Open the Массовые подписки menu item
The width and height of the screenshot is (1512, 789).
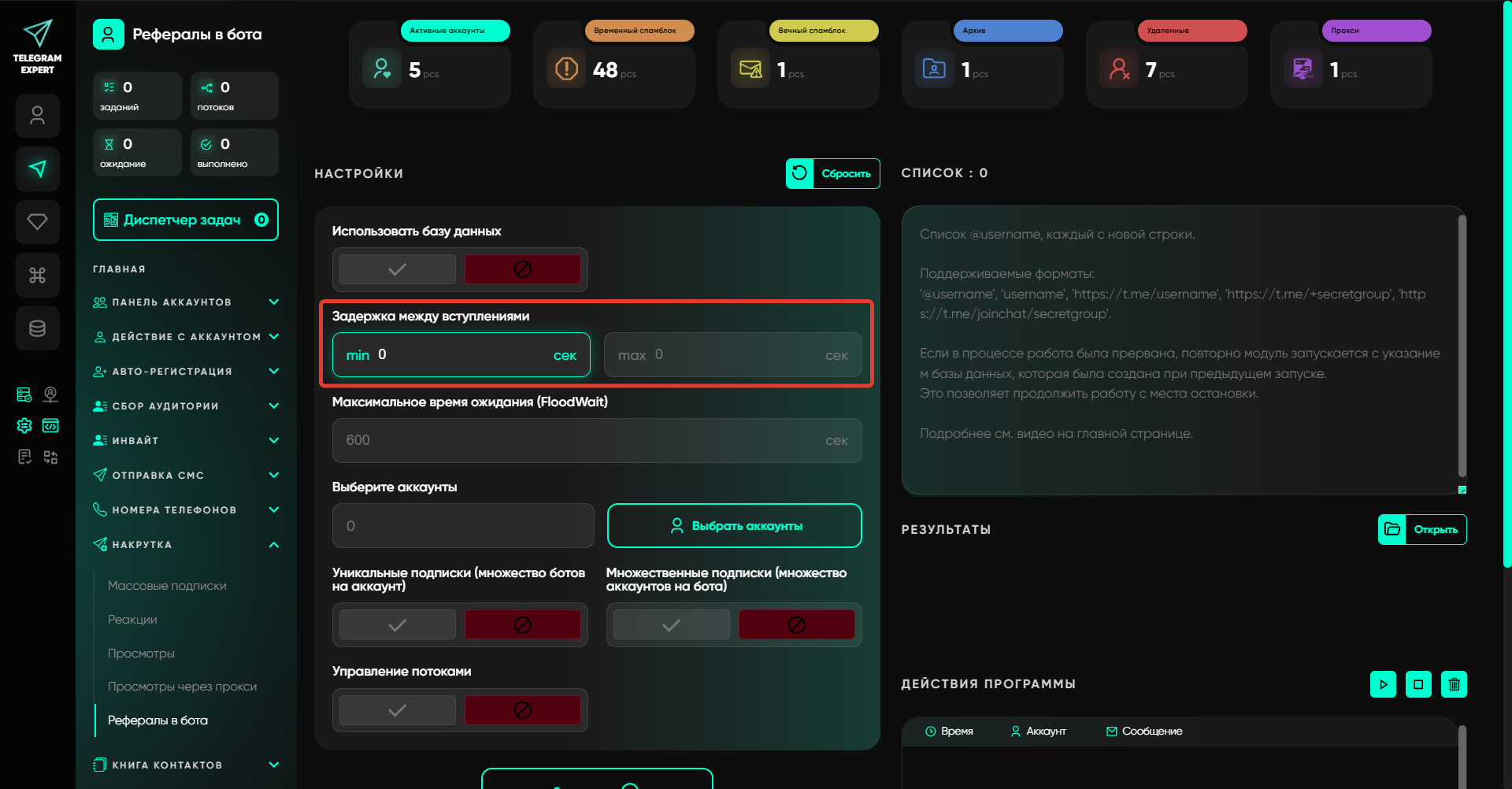167,586
